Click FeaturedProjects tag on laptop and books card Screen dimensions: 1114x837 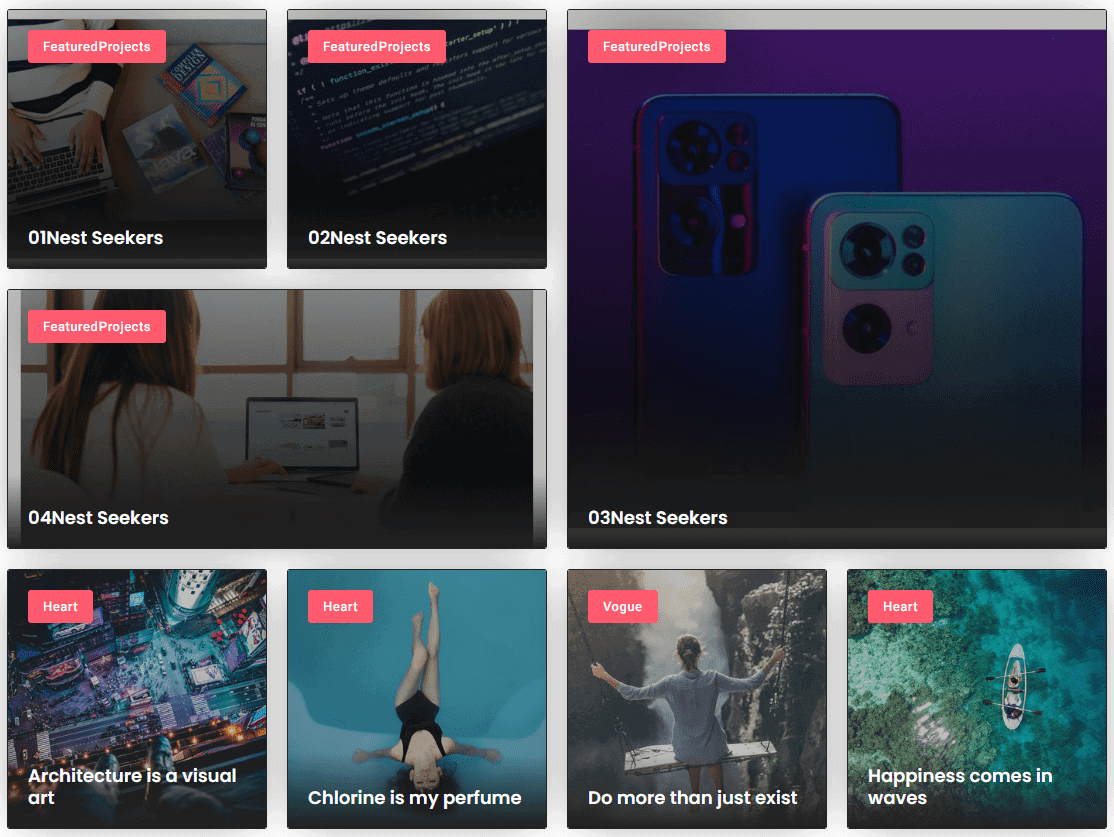pos(97,47)
